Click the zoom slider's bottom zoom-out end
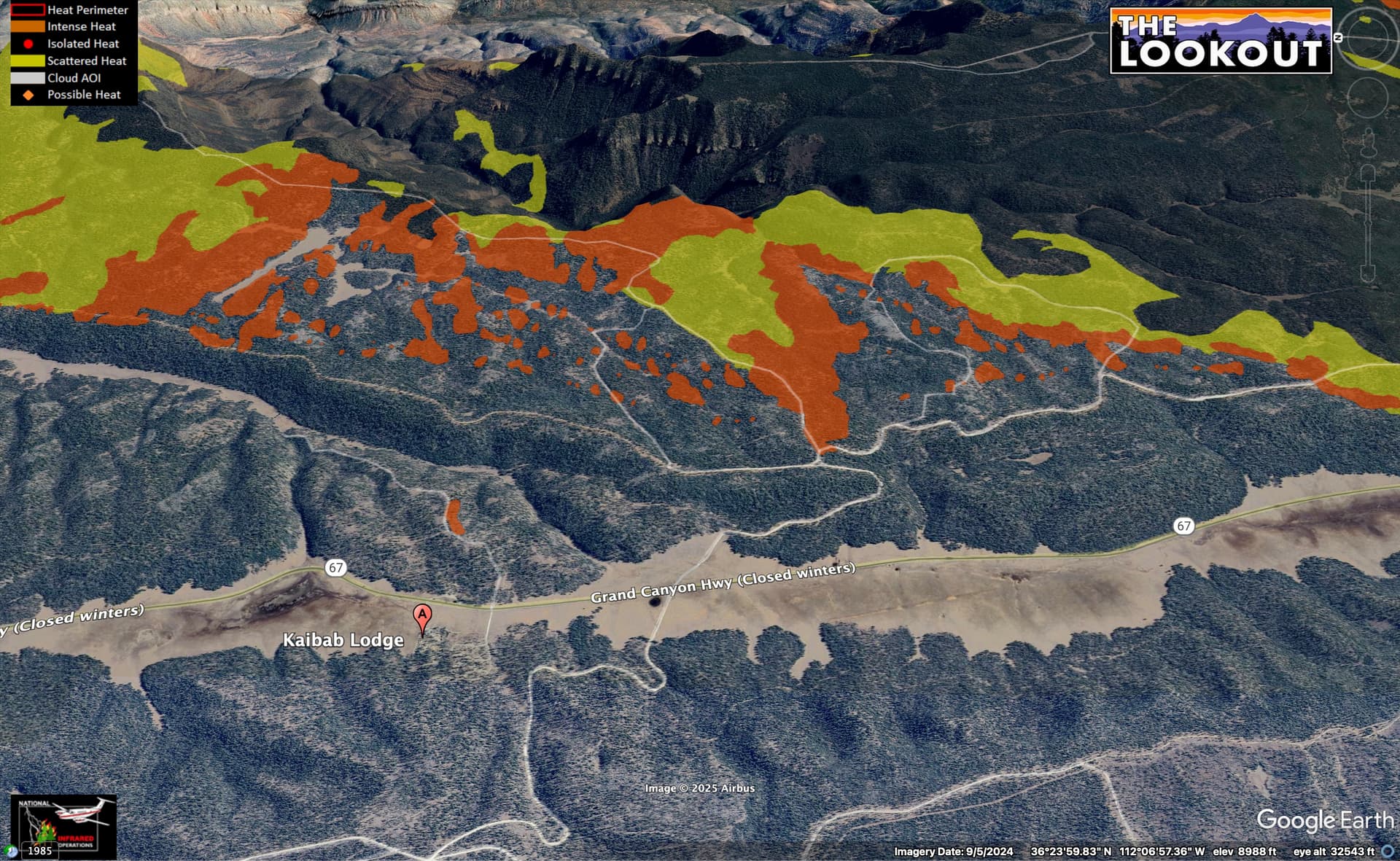The image size is (1400, 861). point(1367,275)
